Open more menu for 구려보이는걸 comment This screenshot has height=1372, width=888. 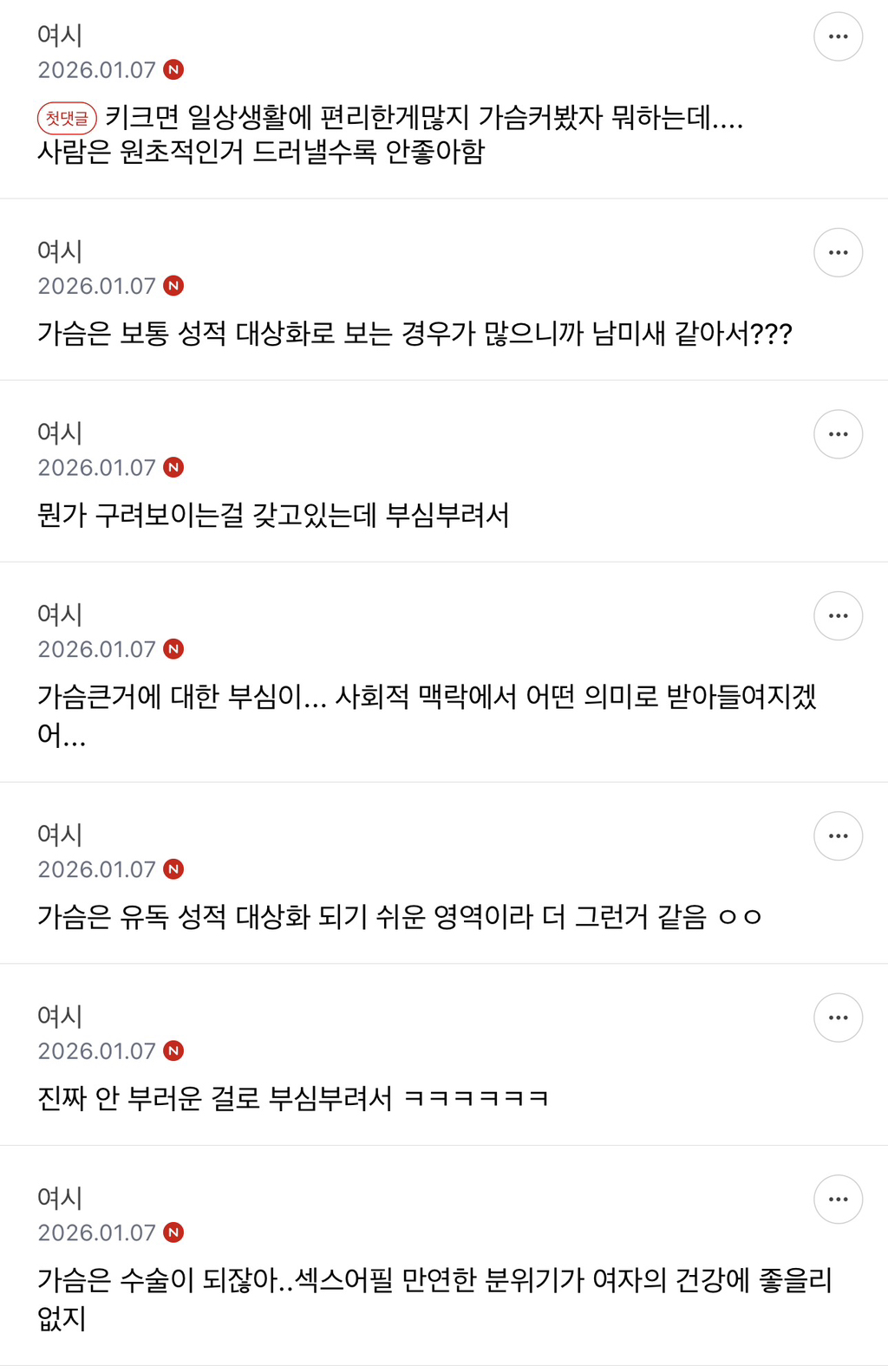click(x=838, y=434)
